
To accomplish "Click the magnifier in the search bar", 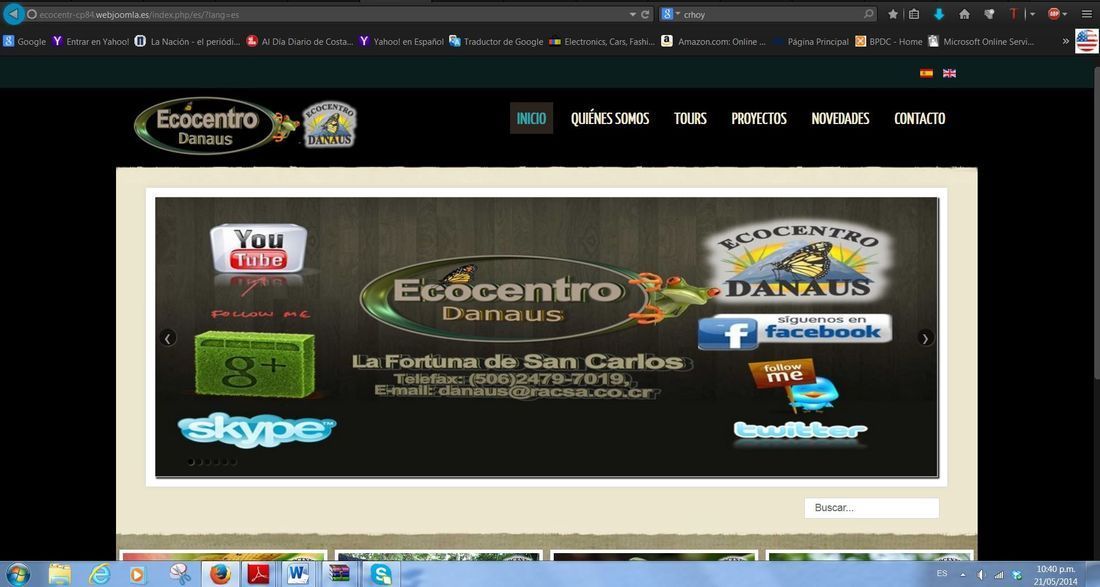I will point(868,14).
